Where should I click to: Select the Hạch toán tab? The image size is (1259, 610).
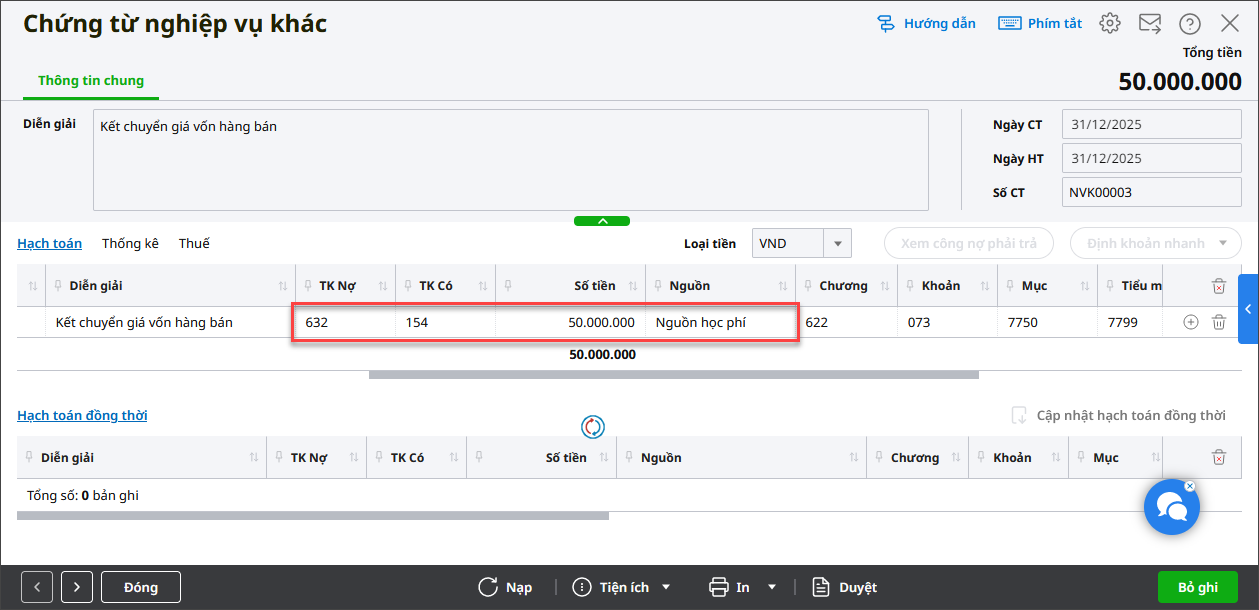pos(49,243)
